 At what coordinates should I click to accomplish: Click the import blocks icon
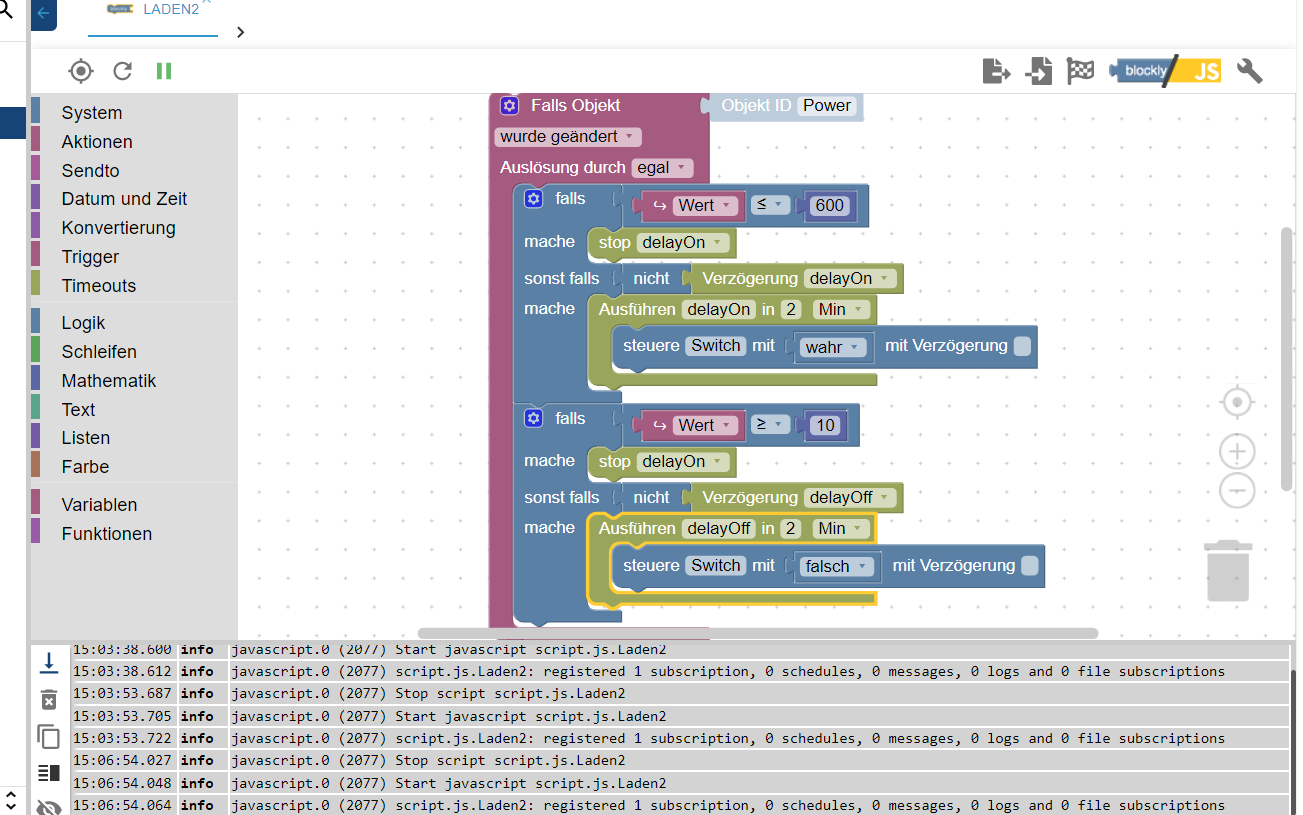(1039, 71)
